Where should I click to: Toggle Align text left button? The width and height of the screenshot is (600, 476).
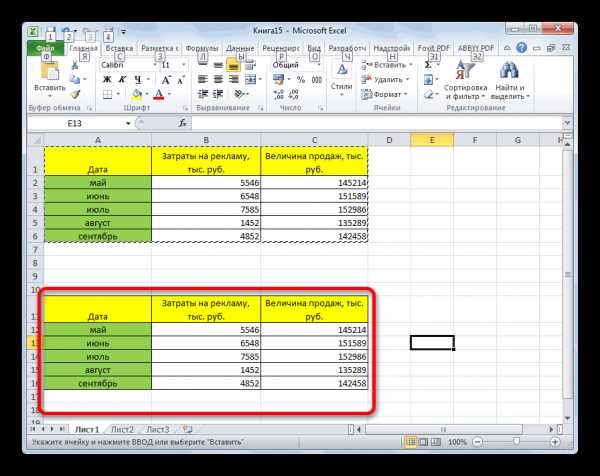click(x=203, y=80)
